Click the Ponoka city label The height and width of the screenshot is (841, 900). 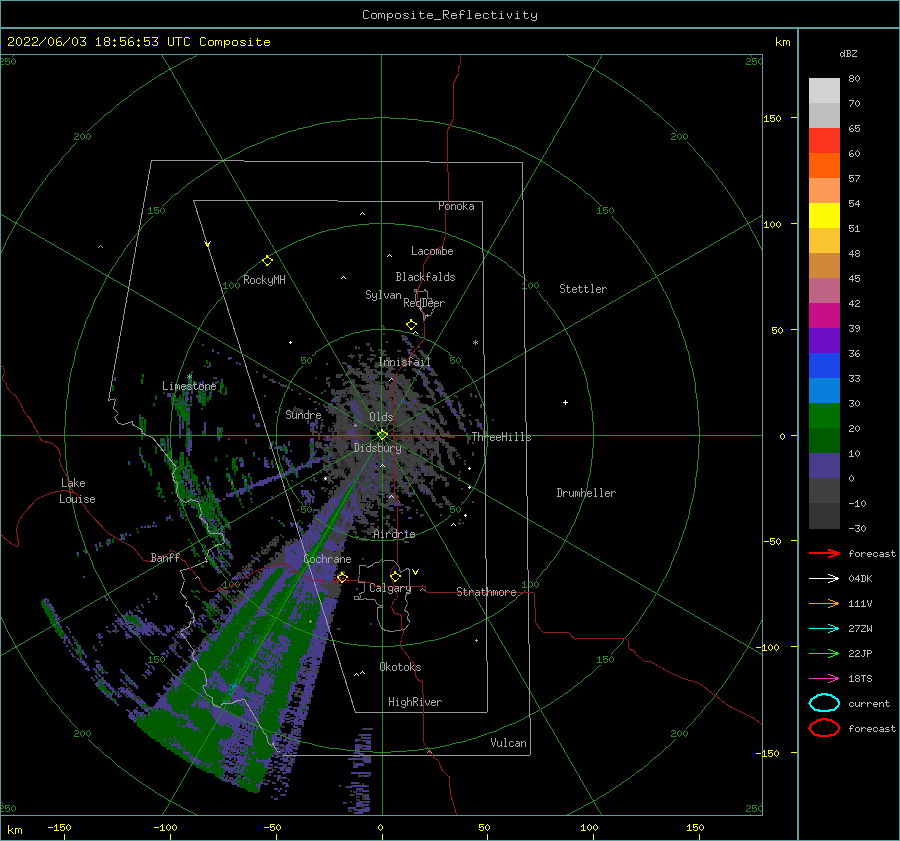click(x=456, y=206)
